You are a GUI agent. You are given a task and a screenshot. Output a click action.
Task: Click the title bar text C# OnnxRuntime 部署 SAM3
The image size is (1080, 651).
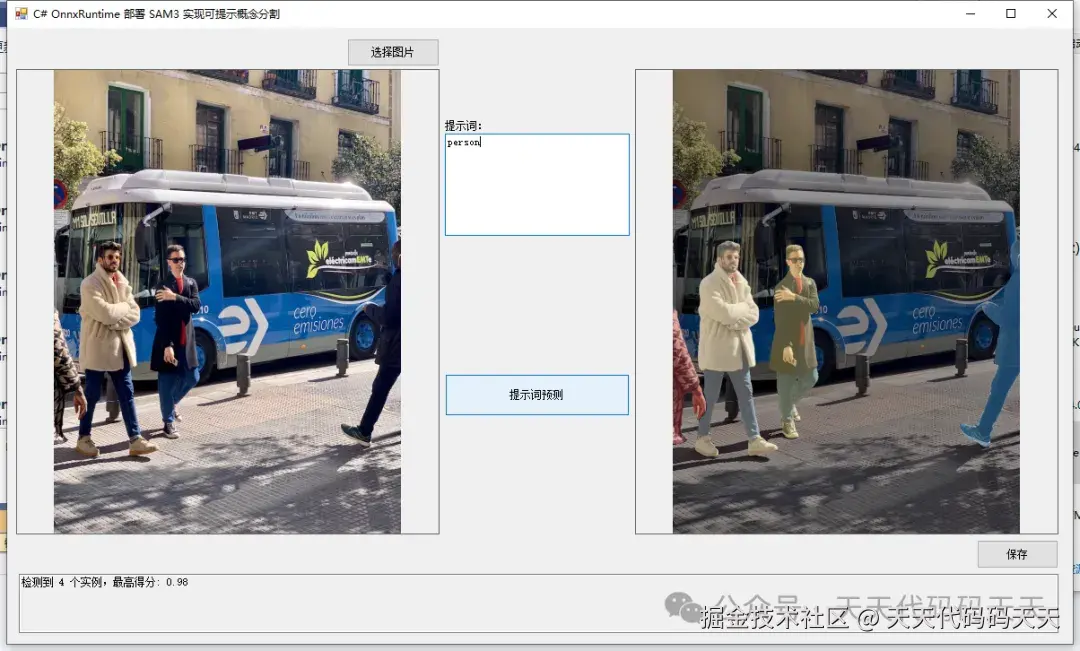[155, 13]
